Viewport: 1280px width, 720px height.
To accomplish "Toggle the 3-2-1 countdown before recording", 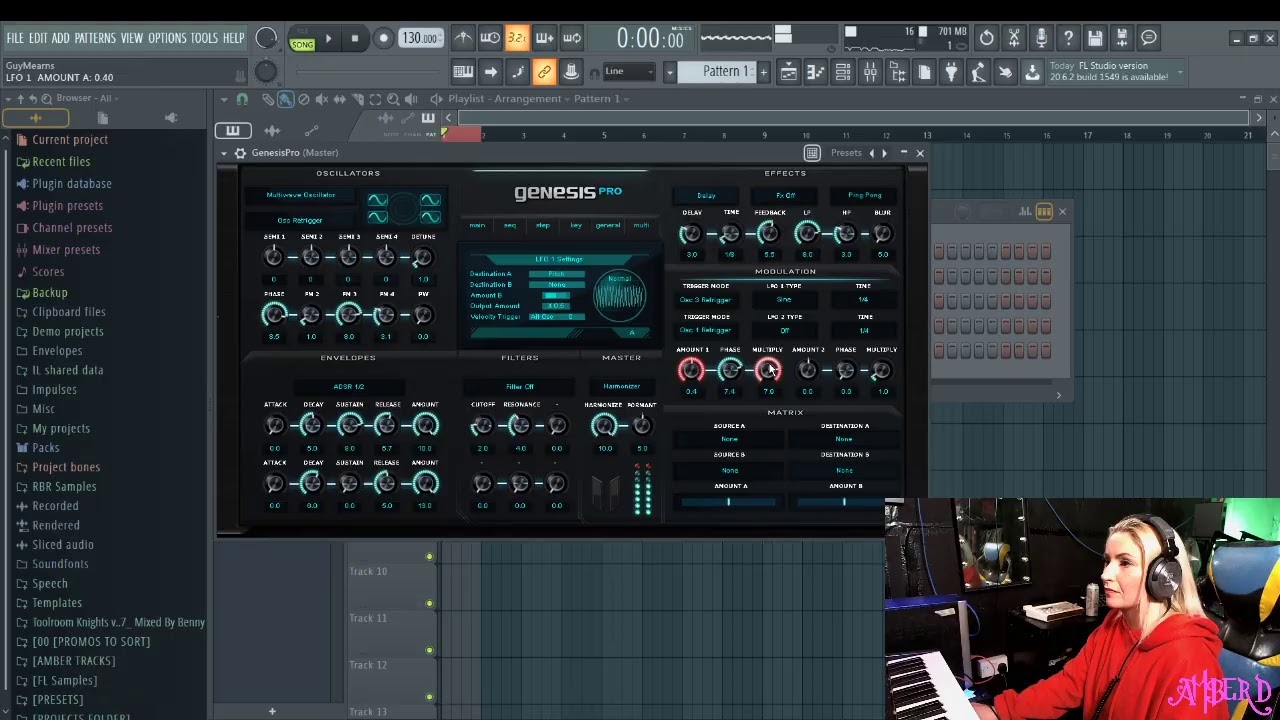I will (517, 38).
